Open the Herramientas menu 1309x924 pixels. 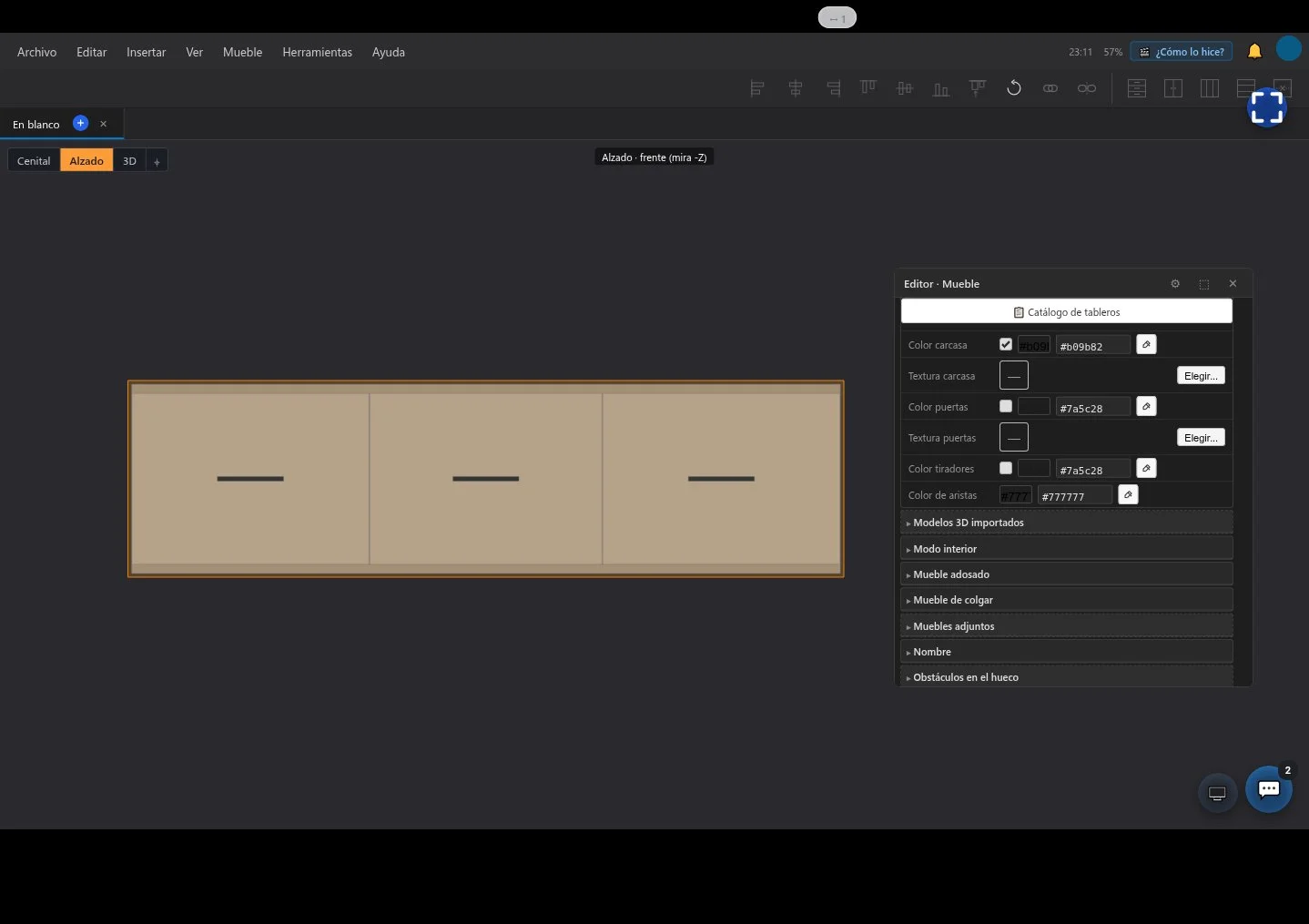tap(317, 52)
